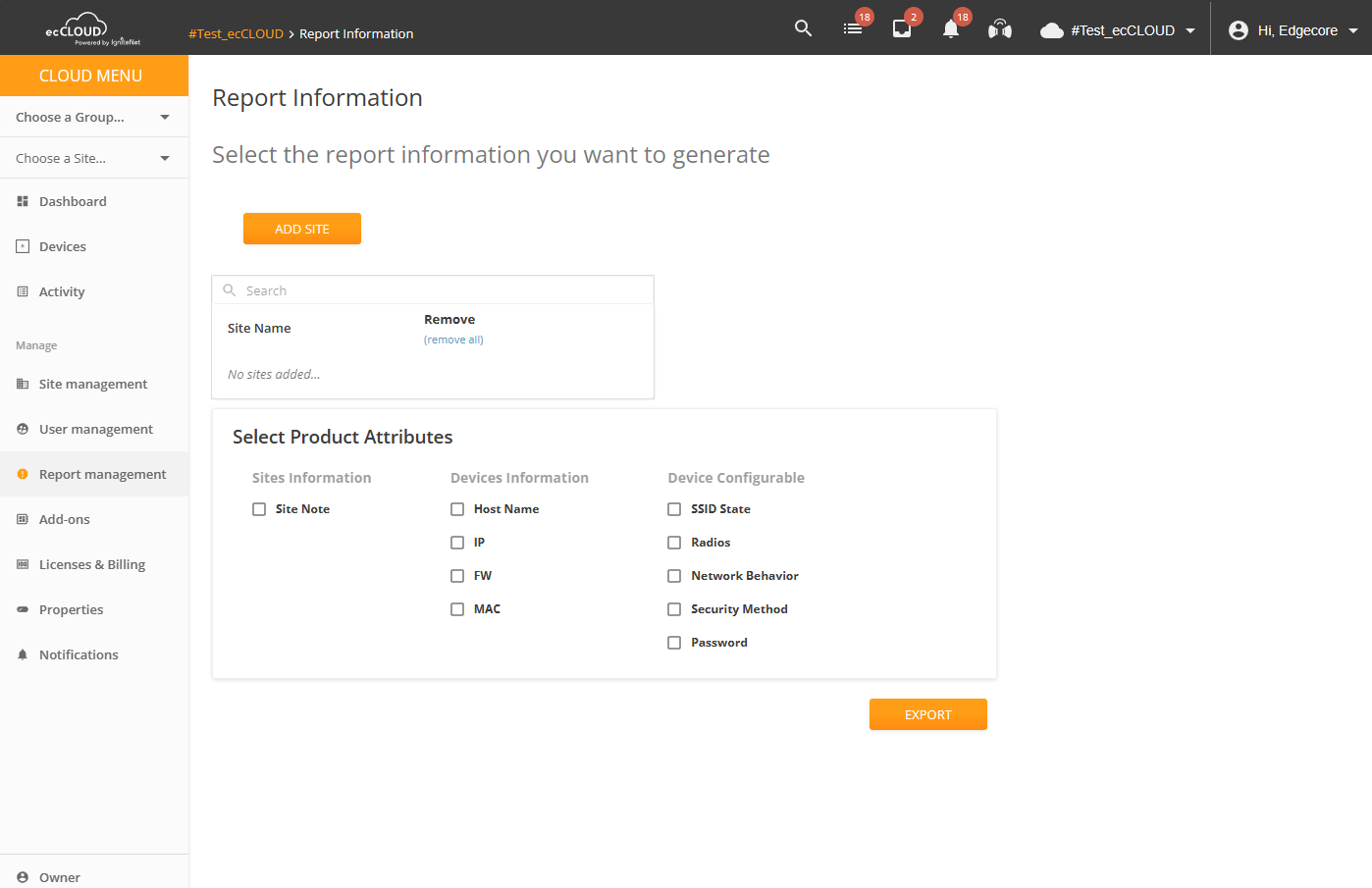Click the Devices sidebar icon
The width and height of the screenshot is (1372, 888).
pos(22,246)
